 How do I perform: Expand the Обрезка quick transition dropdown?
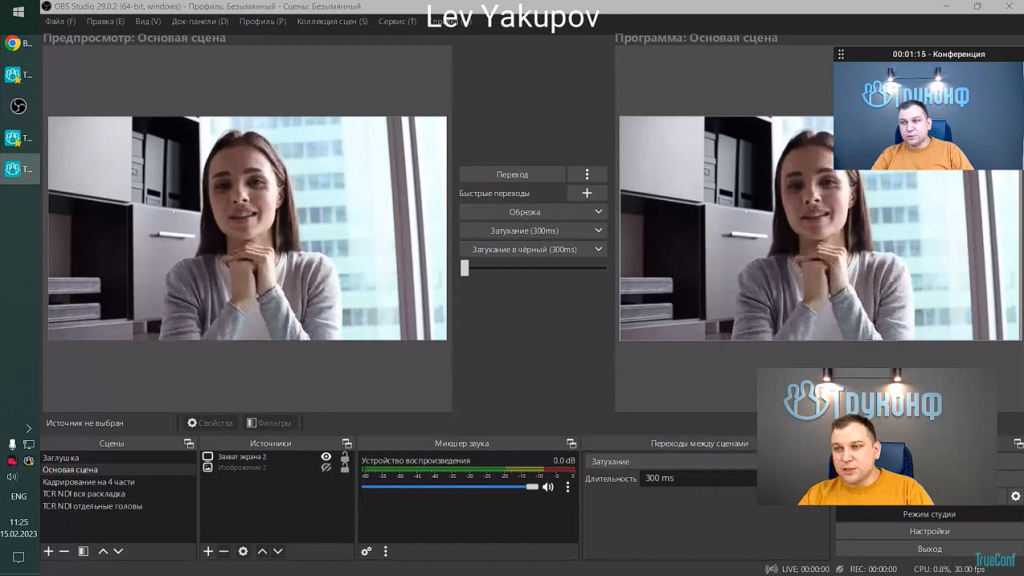coord(598,212)
